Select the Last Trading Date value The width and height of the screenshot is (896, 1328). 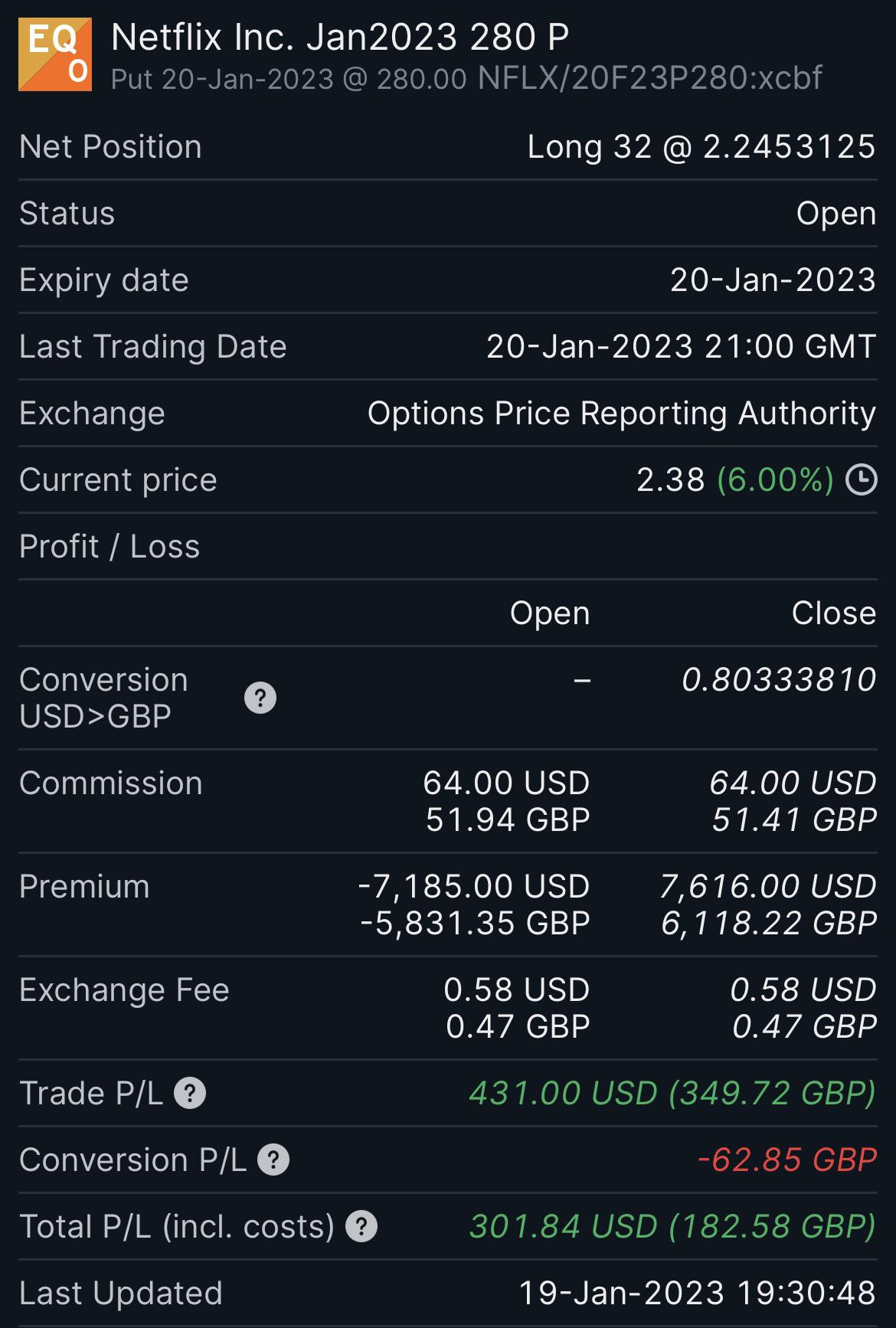pyautogui.click(x=681, y=347)
